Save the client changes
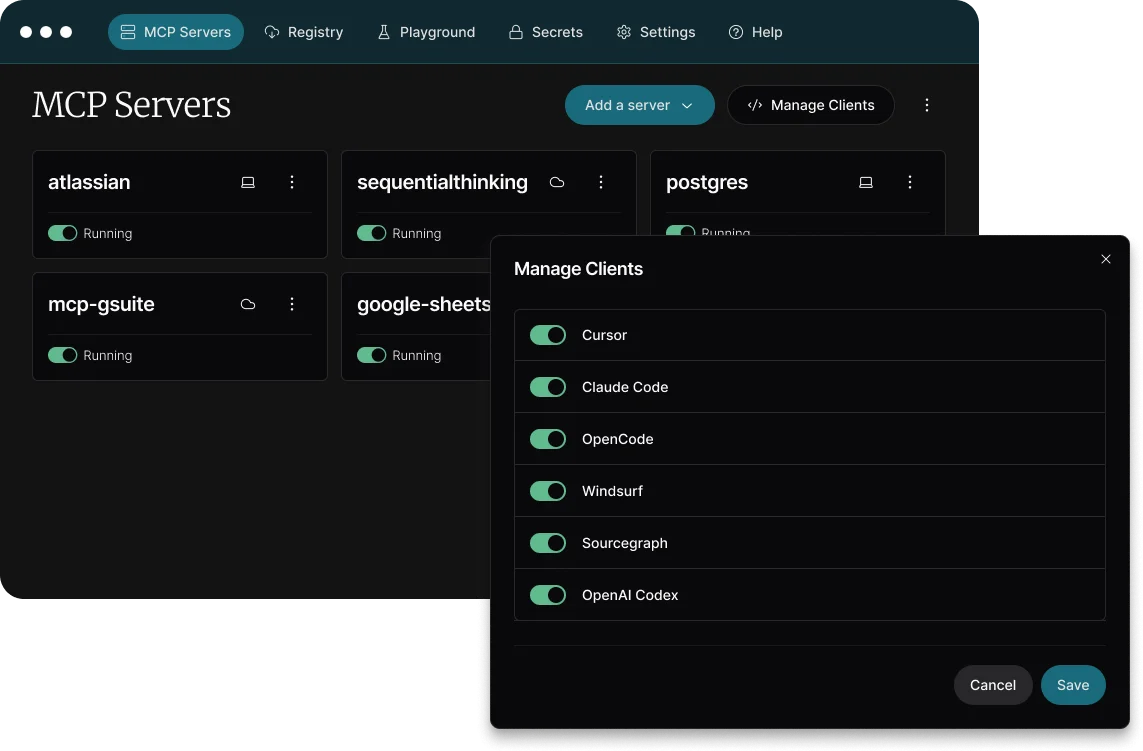This screenshot has height=751, width=1143. coord(1072,685)
